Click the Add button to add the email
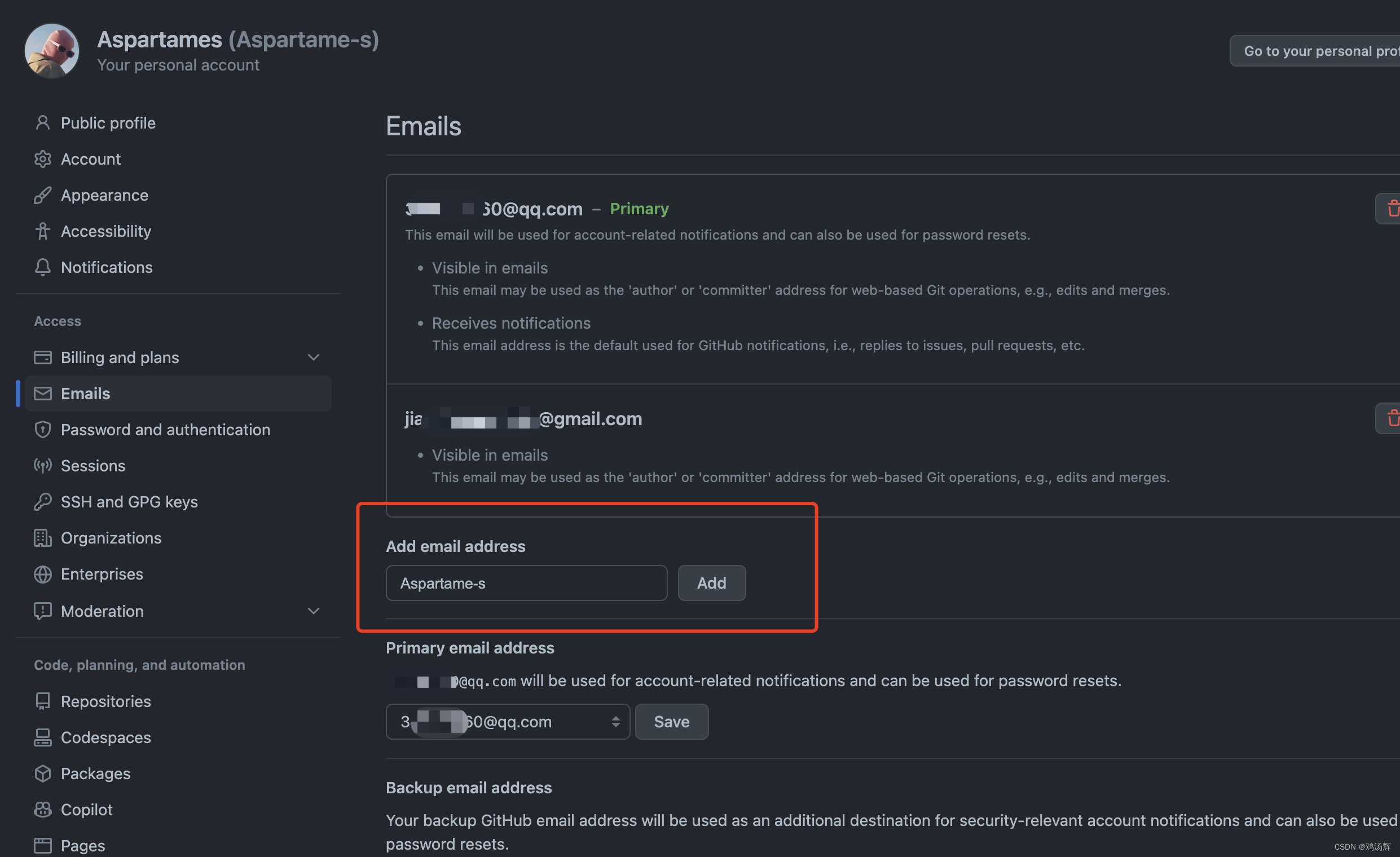1400x857 pixels. point(711,582)
